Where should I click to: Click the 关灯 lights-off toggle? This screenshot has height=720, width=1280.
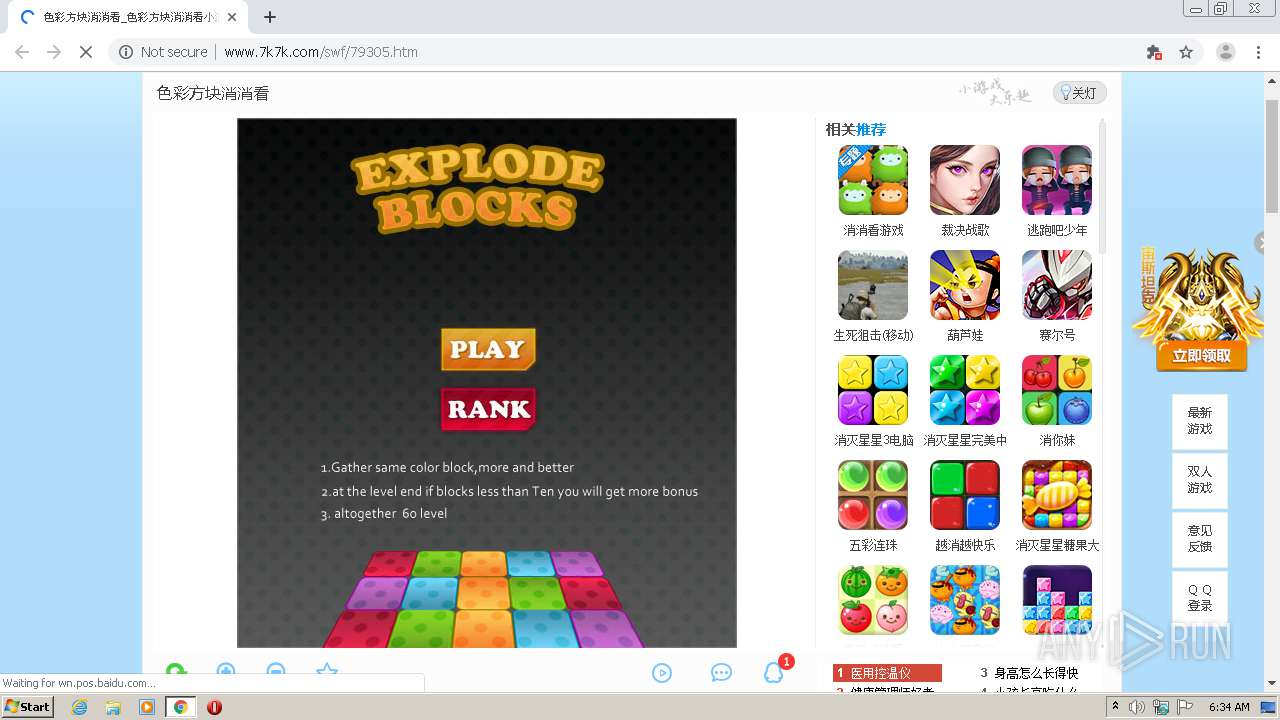click(x=1079, y=93)
